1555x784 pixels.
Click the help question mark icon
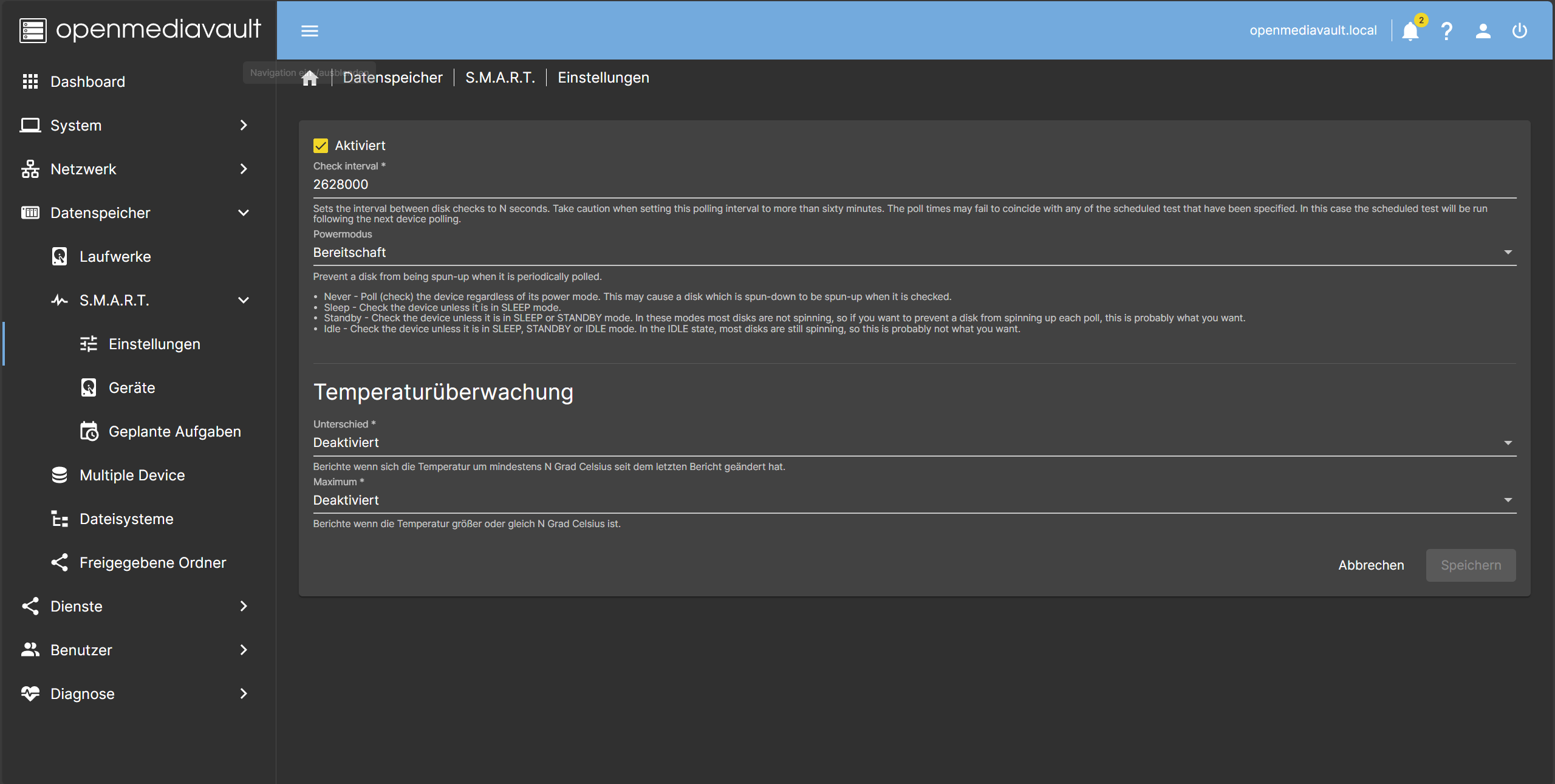(1446, 31)
